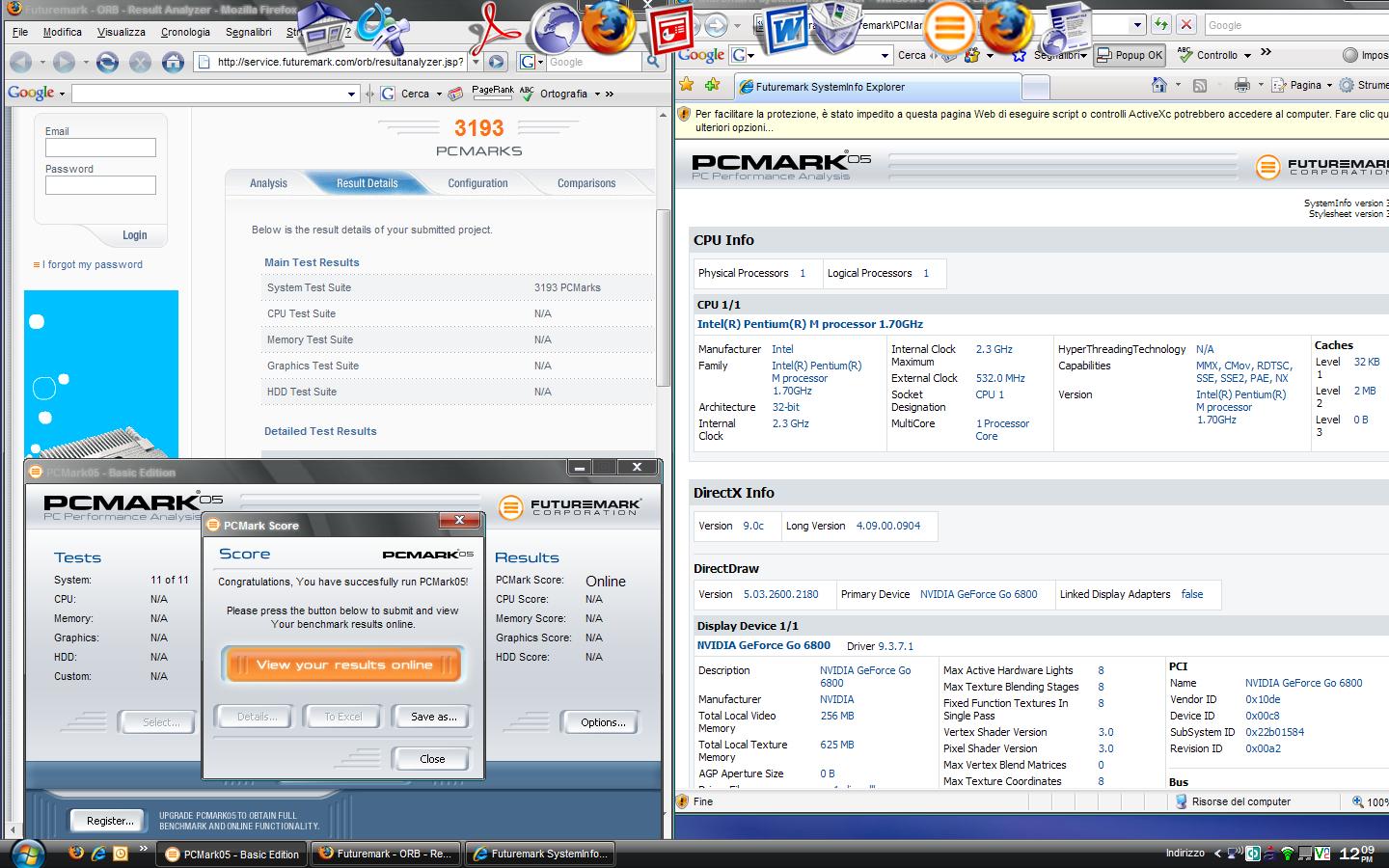Open PowerPoint icon in the dock
1389x868 pixels.
672,29
